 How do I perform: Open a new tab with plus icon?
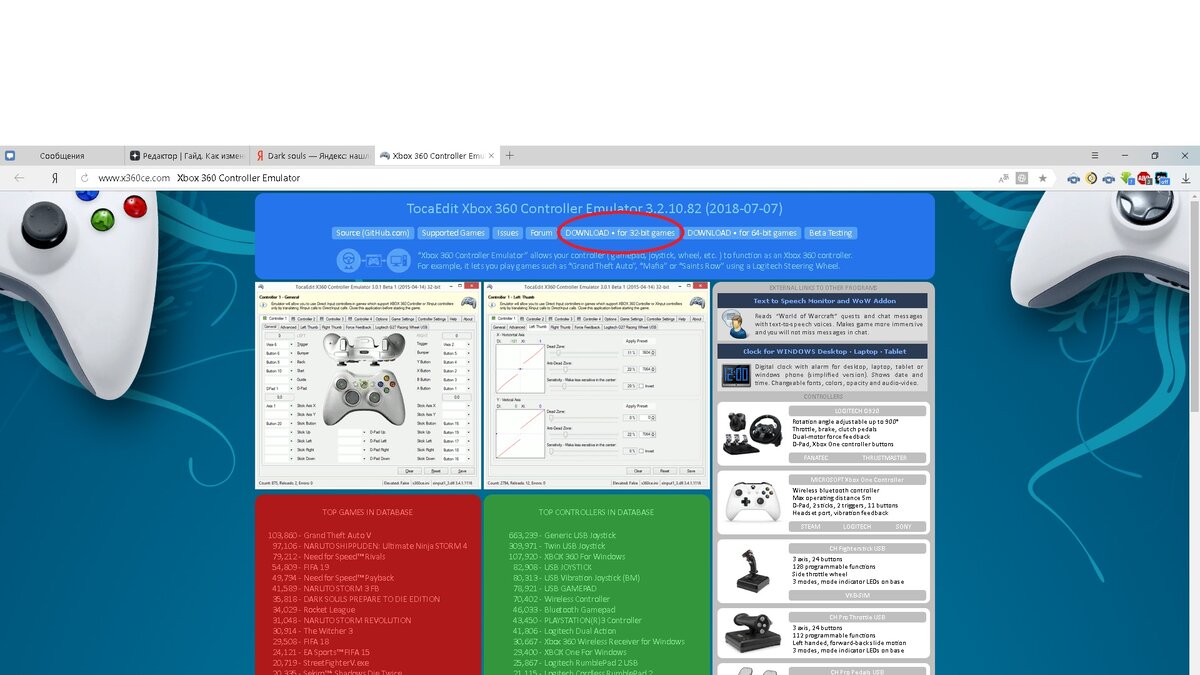click(510, 155)
